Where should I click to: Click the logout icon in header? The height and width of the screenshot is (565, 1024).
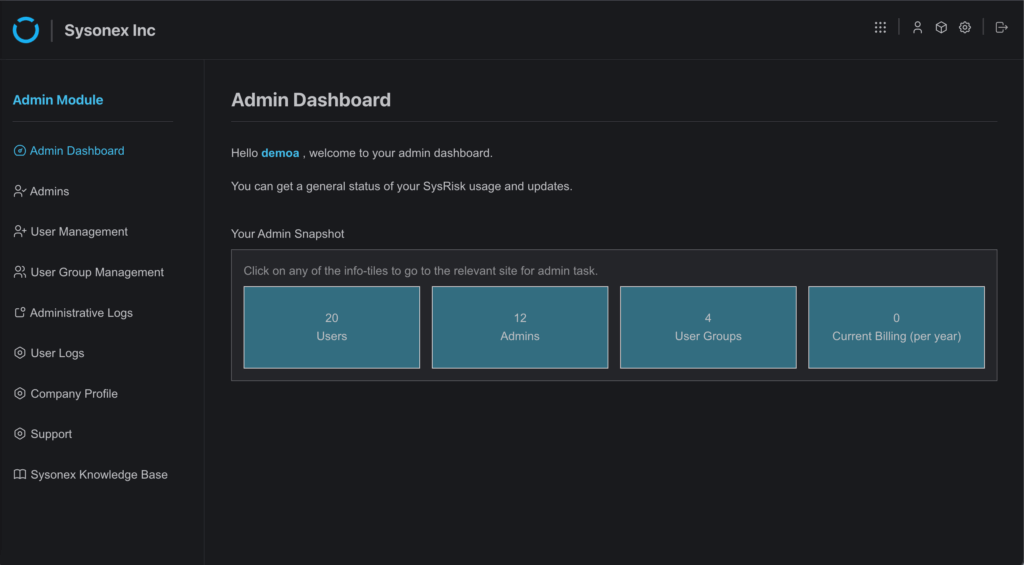pos(1001,27)
